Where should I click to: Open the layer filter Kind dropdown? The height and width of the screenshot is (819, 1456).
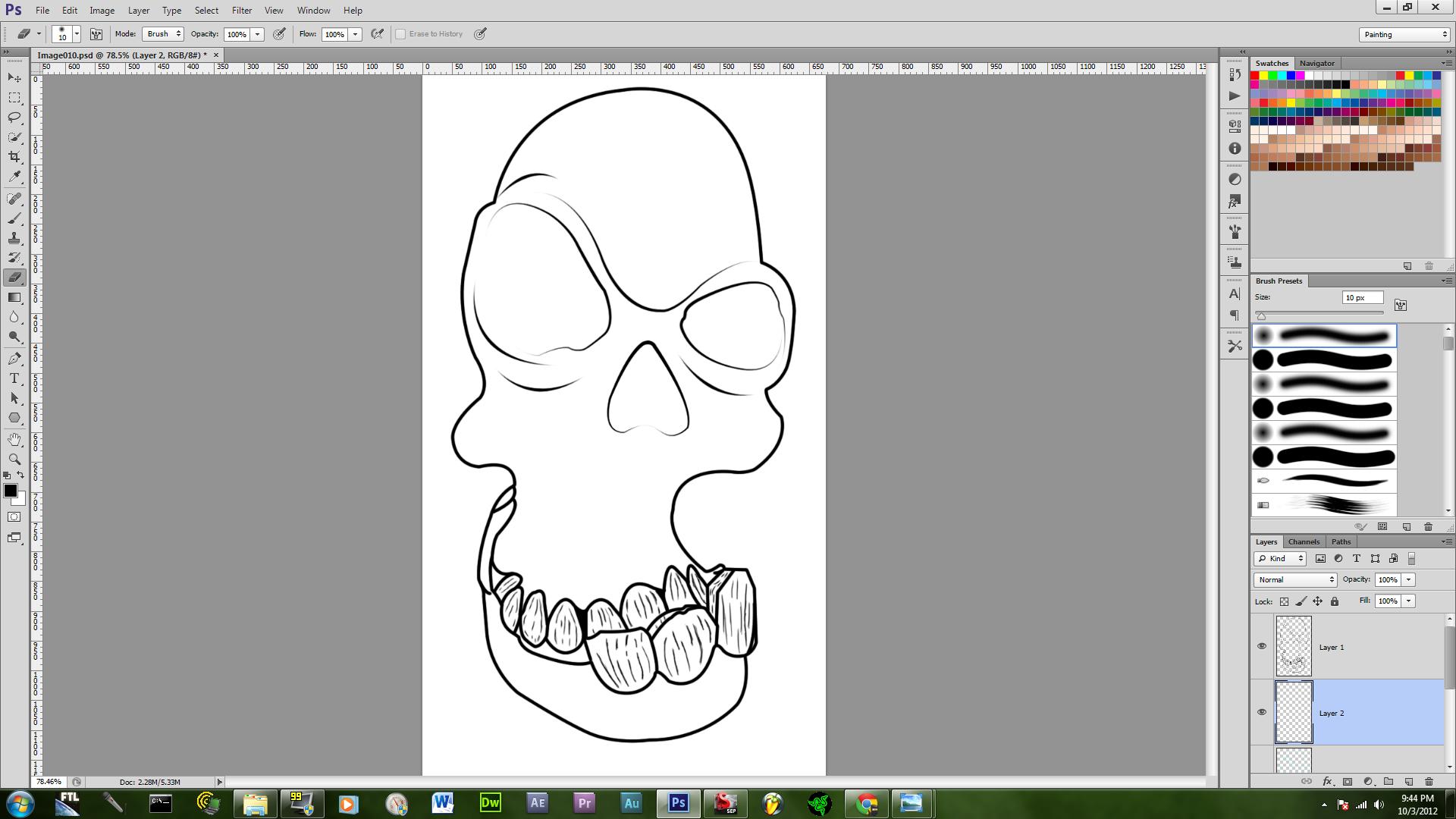tap(1280, 559)
